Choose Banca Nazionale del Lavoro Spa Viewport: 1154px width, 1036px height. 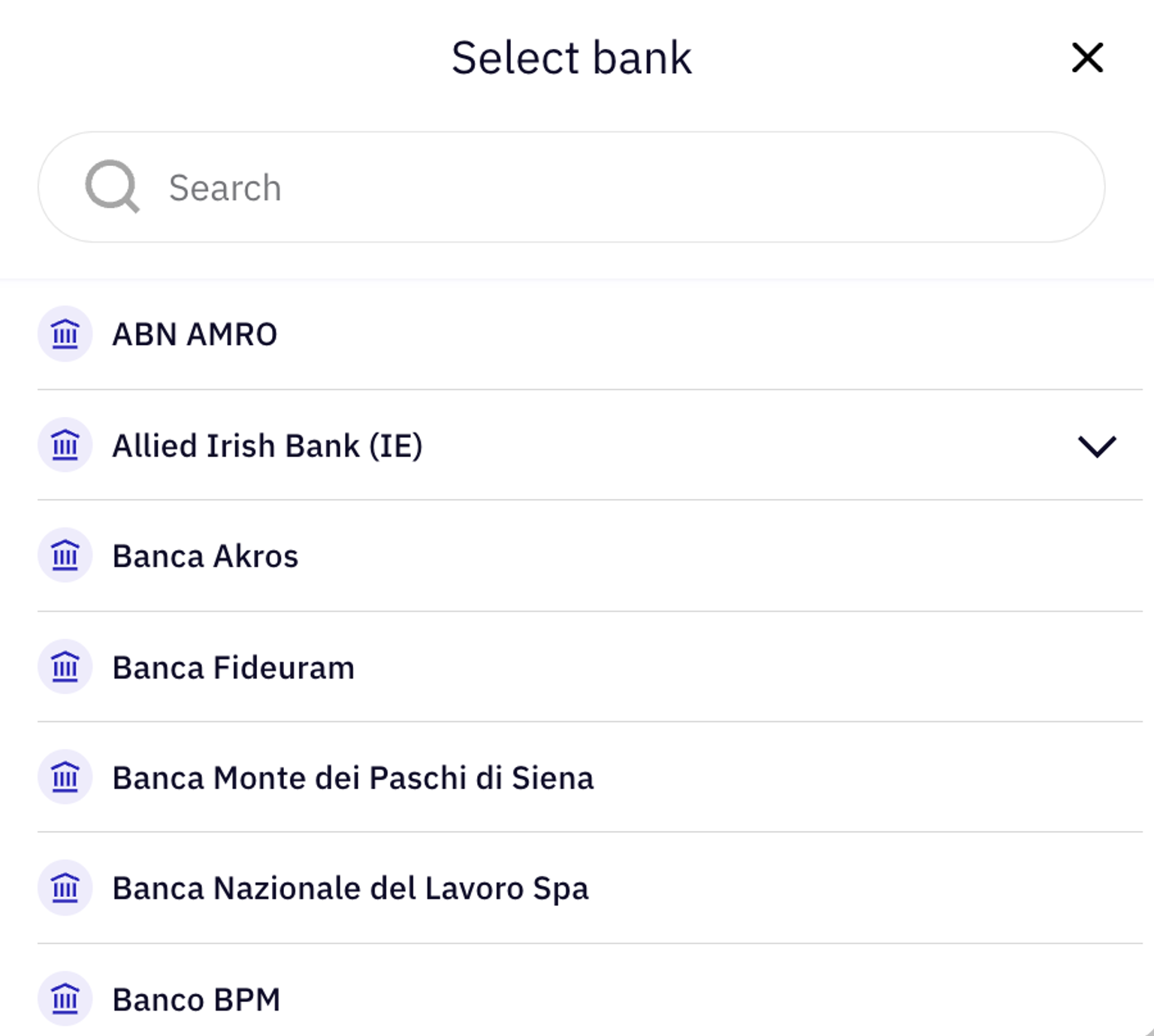(x=350, y=889)
